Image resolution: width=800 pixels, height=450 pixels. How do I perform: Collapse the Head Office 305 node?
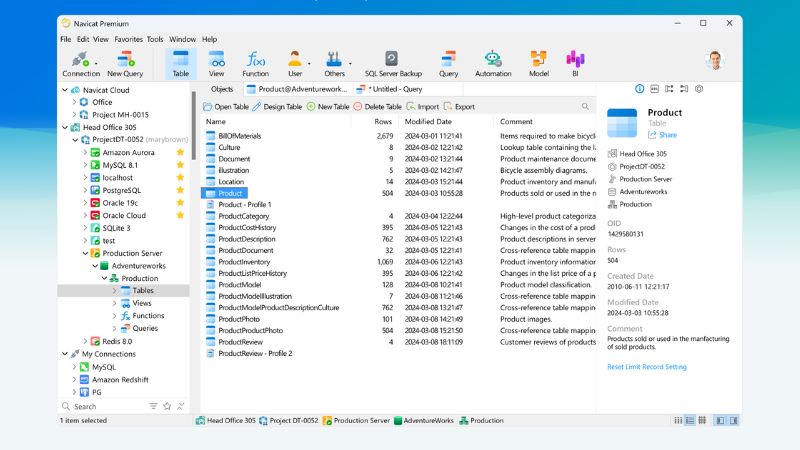(65, 127)
